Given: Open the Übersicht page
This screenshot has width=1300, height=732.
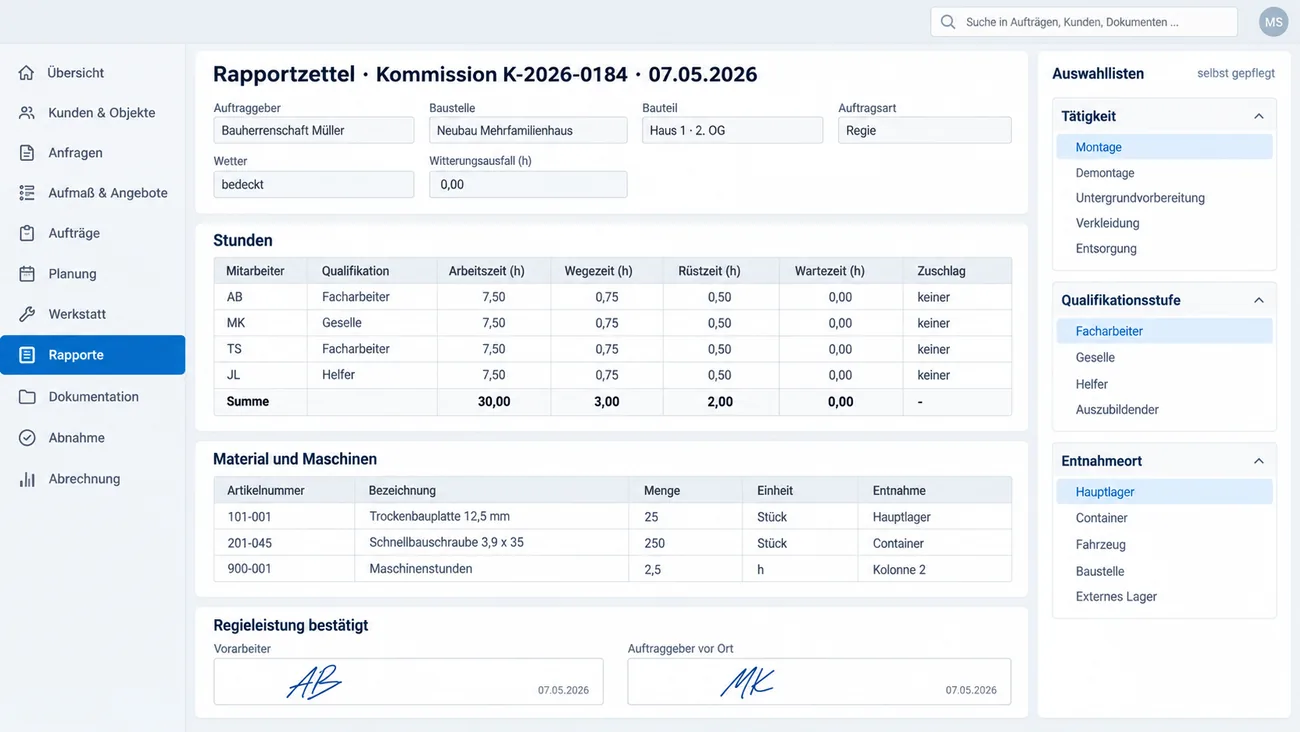Looking at the screenshot, I should coord(92,73).
